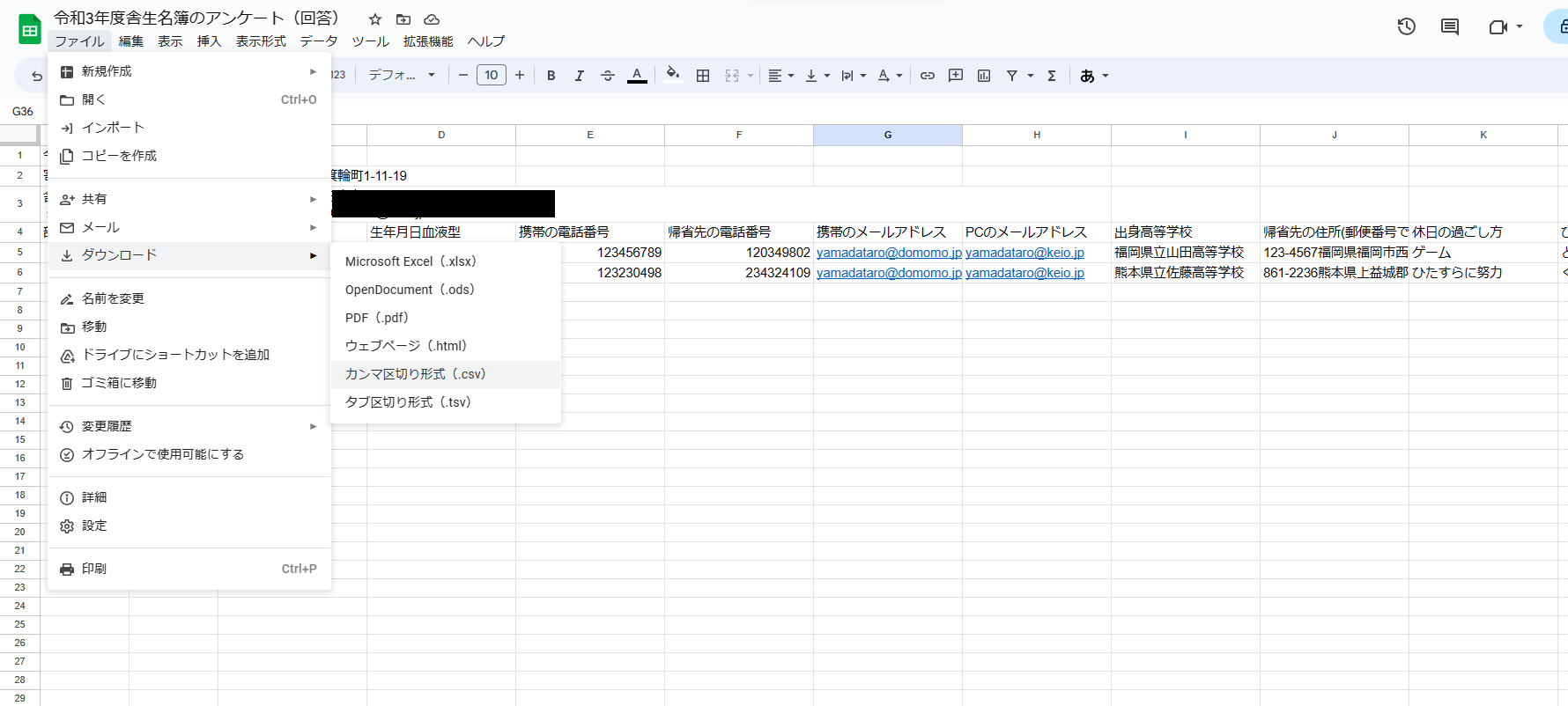Decrease font size with minus
Image resolution: width=1568 pixels, height=706 pixels.
pos(463,75)
